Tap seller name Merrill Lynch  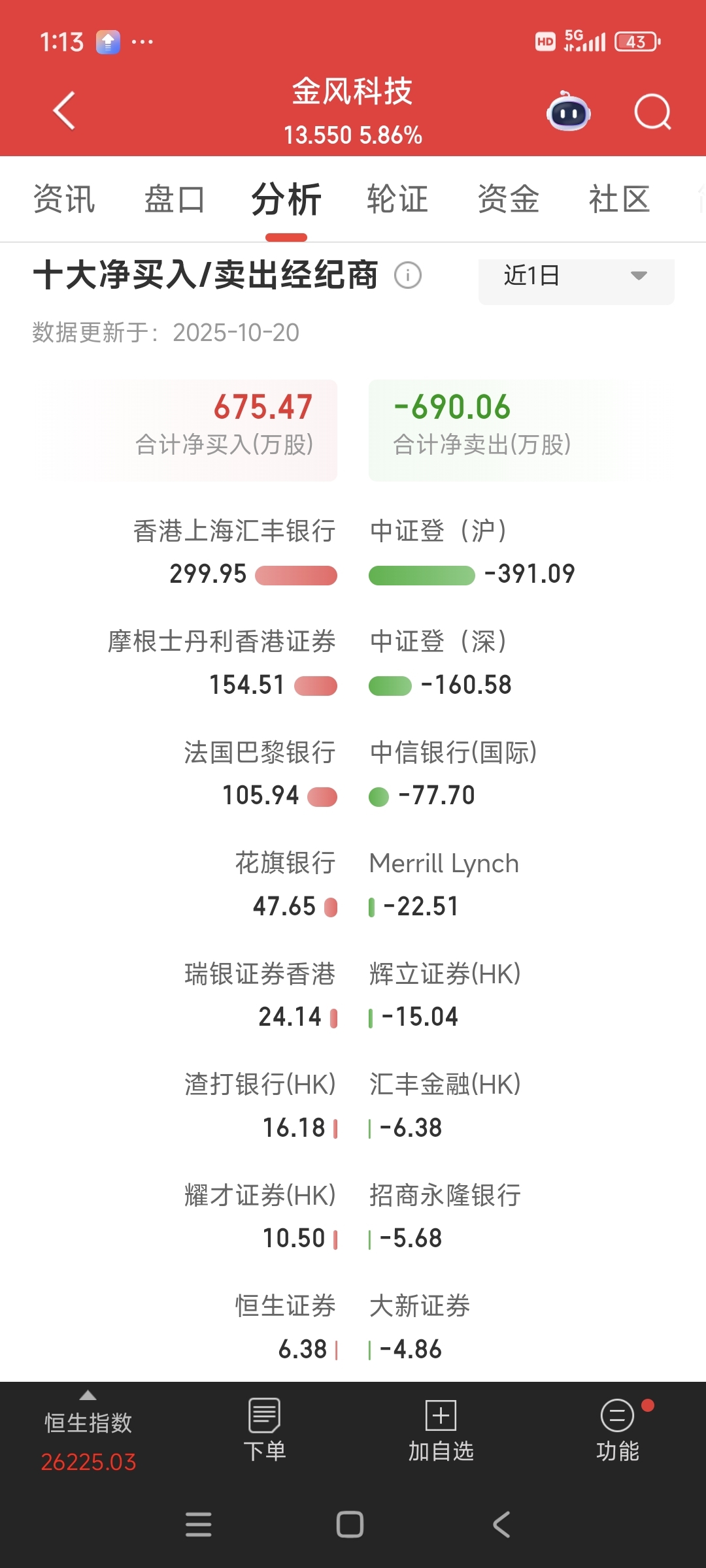coord(444,864)
